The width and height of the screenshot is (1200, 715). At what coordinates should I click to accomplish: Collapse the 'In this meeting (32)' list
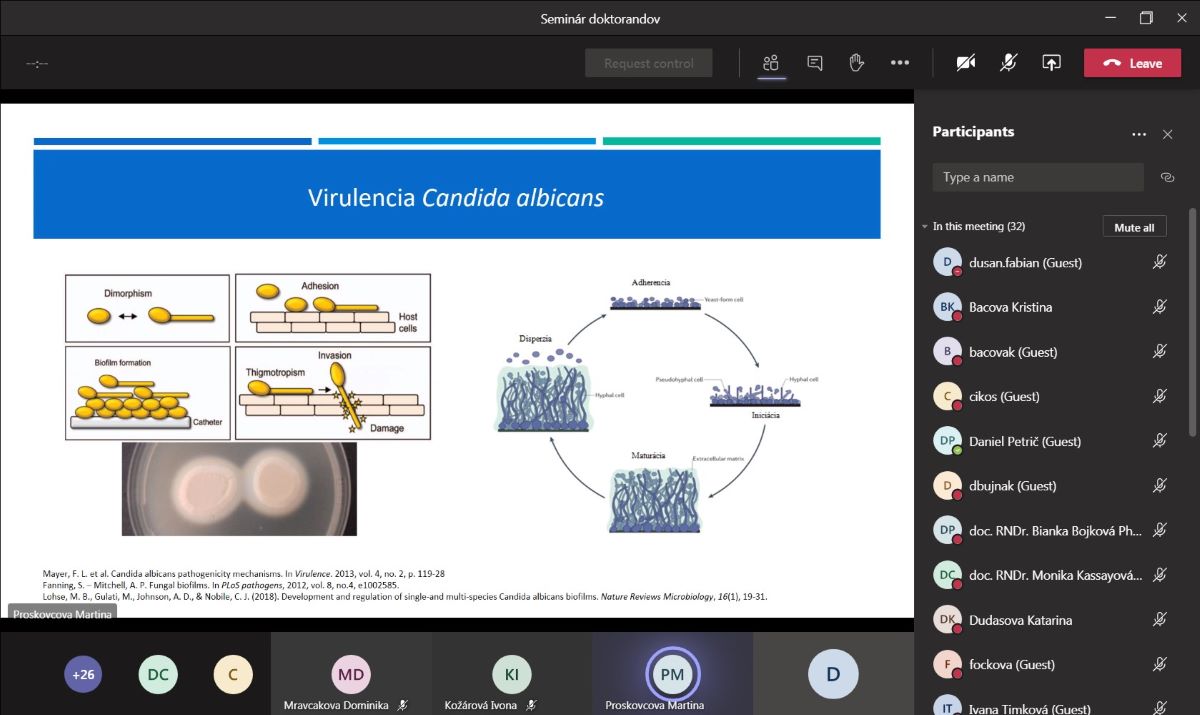pos(925,227)
